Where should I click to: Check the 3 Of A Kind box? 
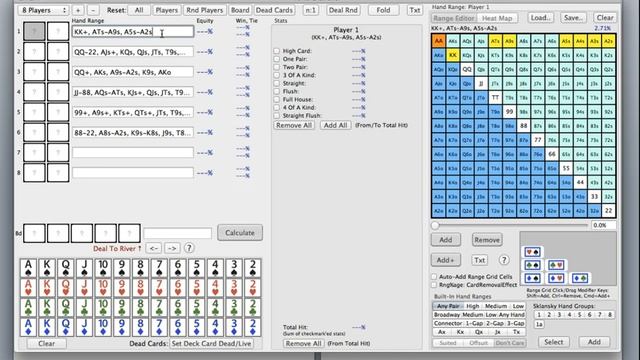coord(277,75)
